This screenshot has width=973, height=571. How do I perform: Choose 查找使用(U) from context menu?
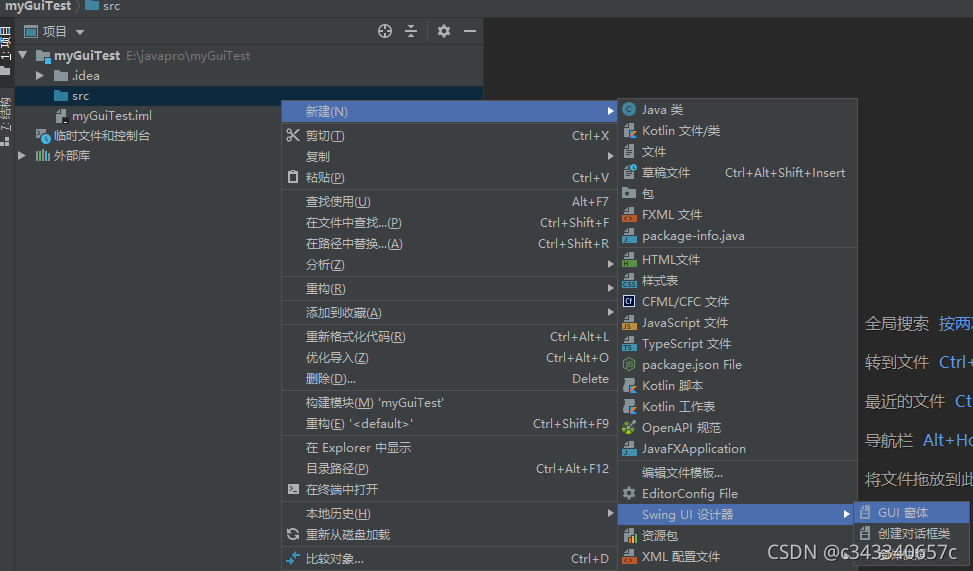(x=449, y=202)
